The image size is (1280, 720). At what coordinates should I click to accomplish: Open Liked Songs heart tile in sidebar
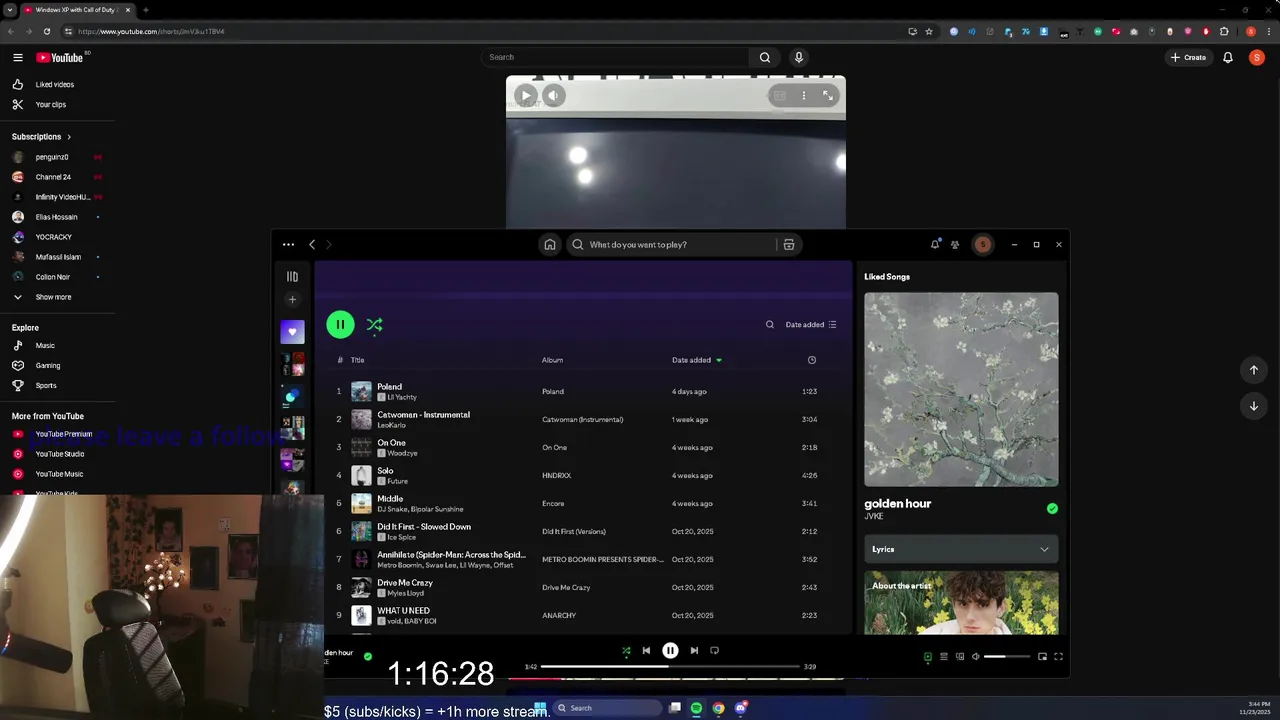click(x=292, y=332)
